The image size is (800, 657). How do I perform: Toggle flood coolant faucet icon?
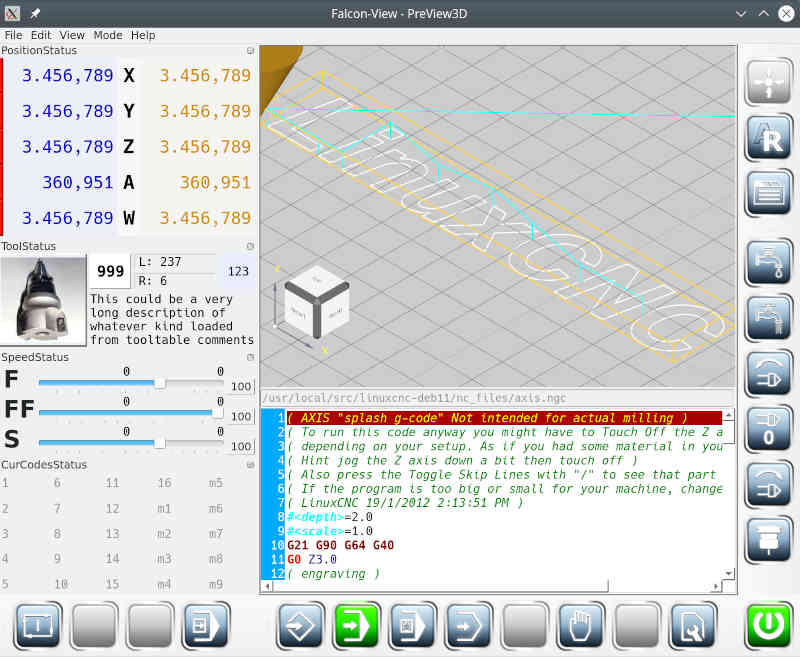click(768, 319)
